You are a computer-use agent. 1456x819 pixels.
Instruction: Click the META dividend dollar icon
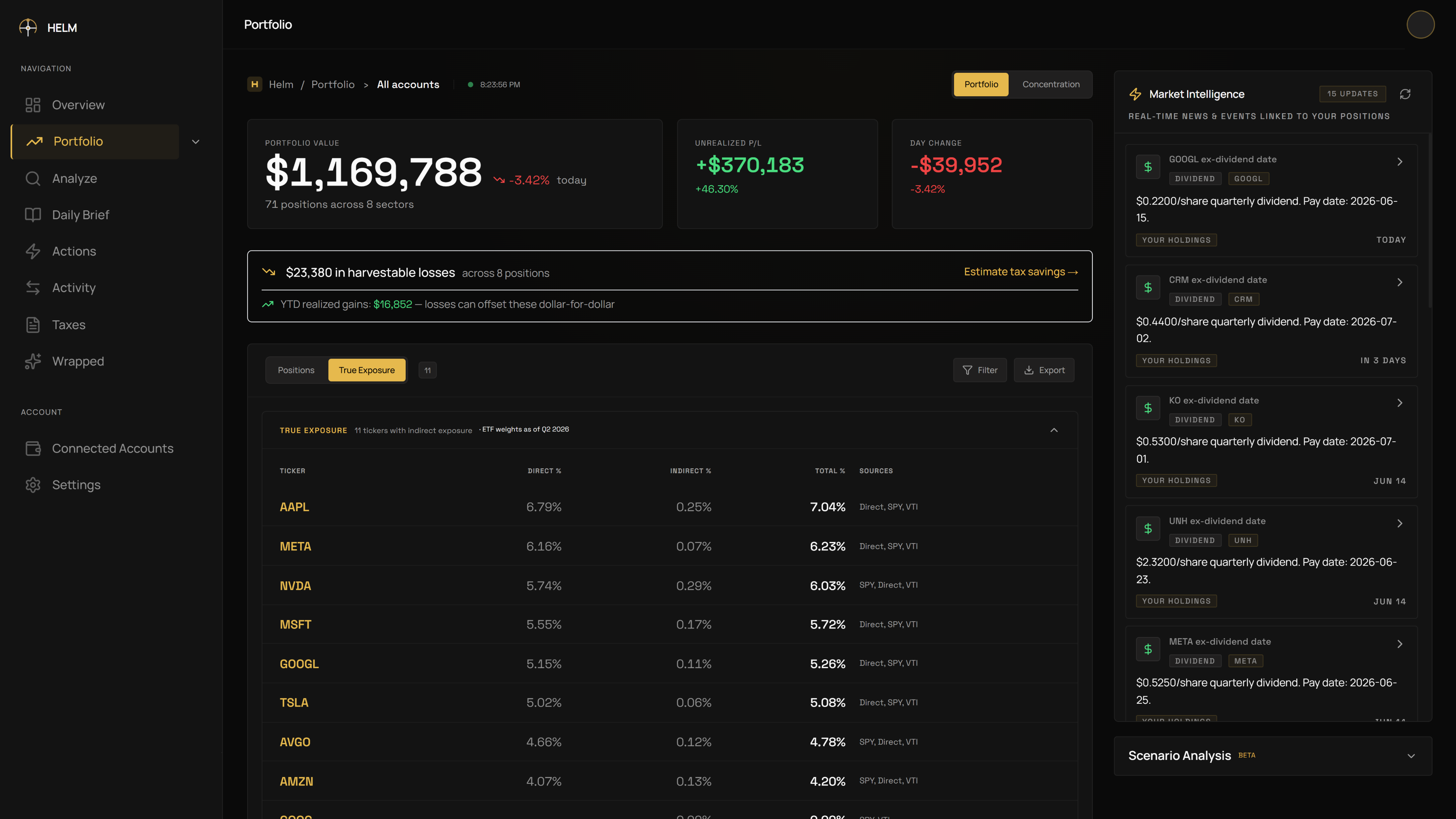[x=1148, y=649]
